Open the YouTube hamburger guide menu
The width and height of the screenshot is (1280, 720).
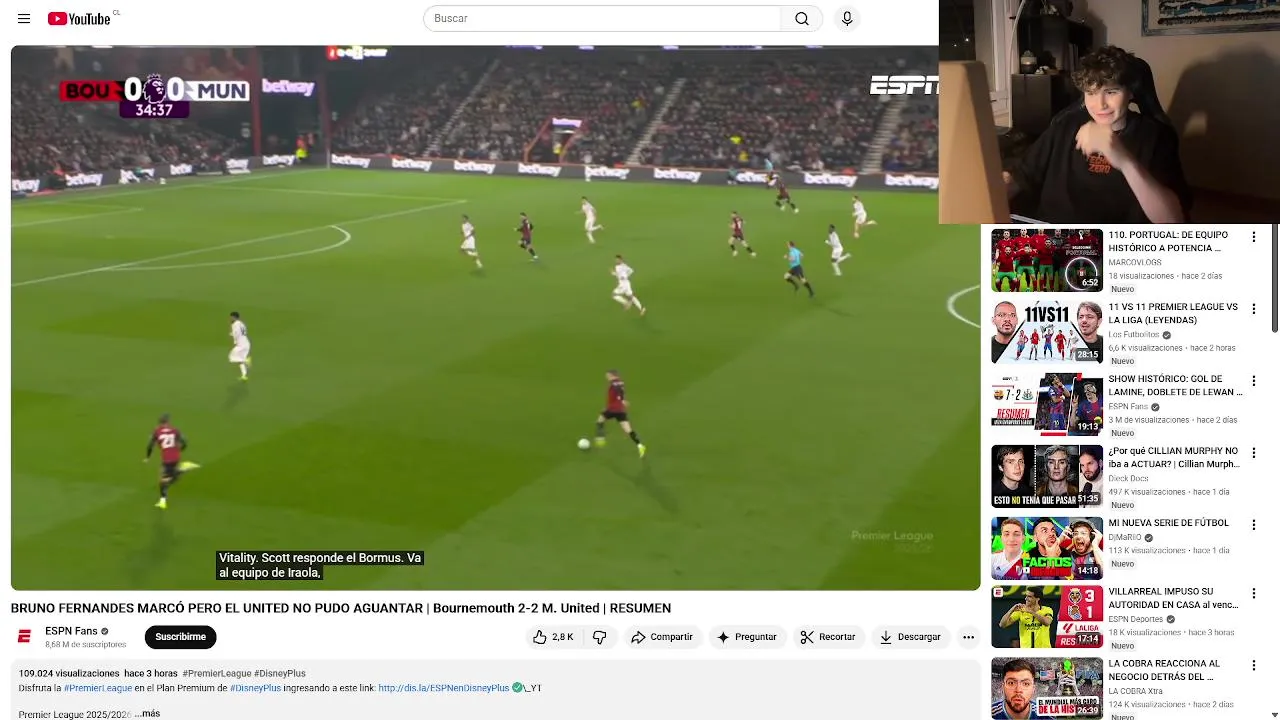(24, 18)
